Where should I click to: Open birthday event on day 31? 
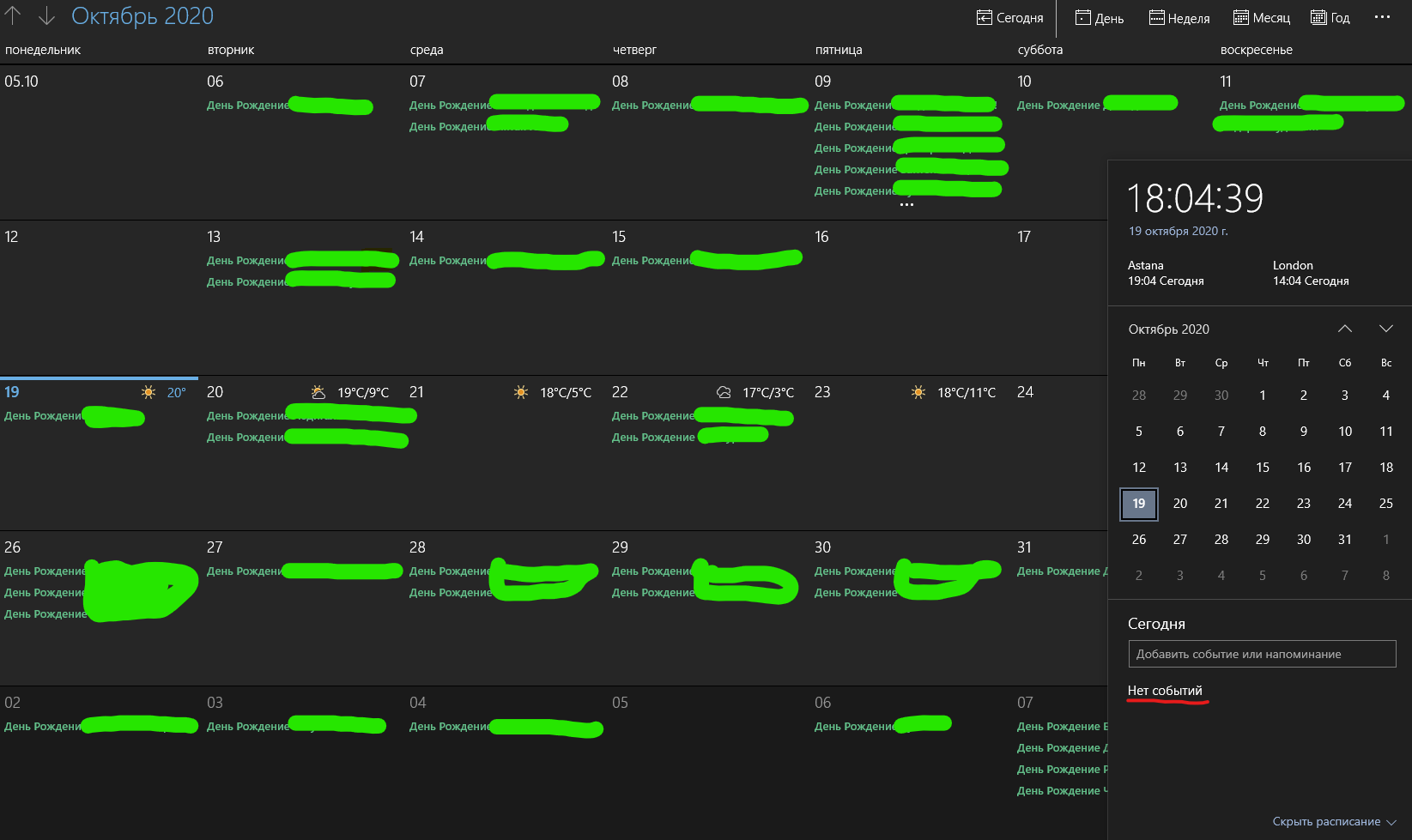tap(1062, 571)
